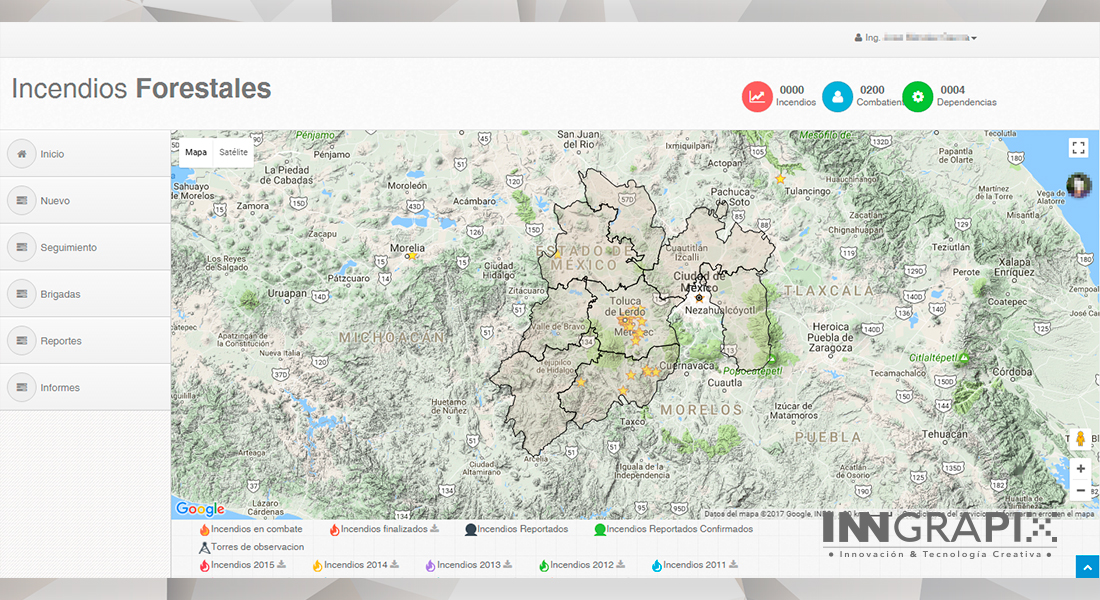The image size is (1100, 600).
Task: Click the scroll-to-top arrow button
Action: [1087, 567]
